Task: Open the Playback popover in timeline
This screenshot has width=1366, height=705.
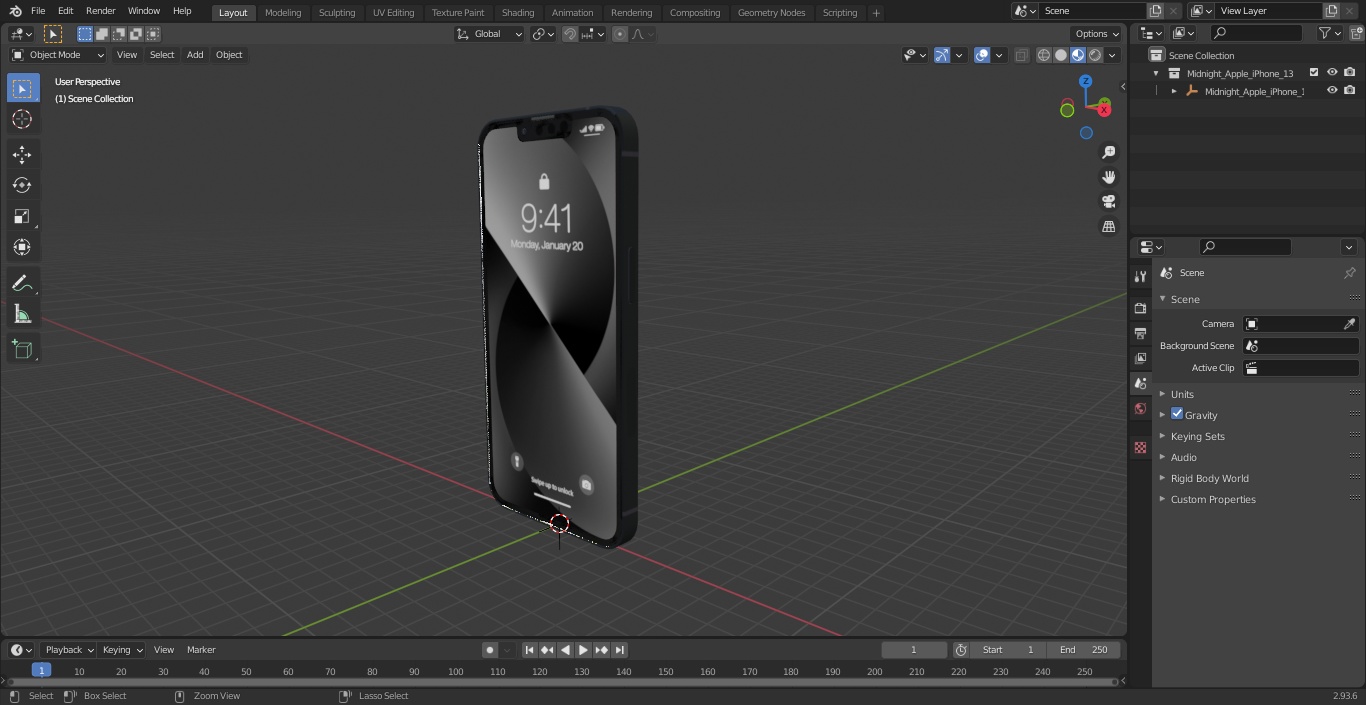Action: (68, 650)
